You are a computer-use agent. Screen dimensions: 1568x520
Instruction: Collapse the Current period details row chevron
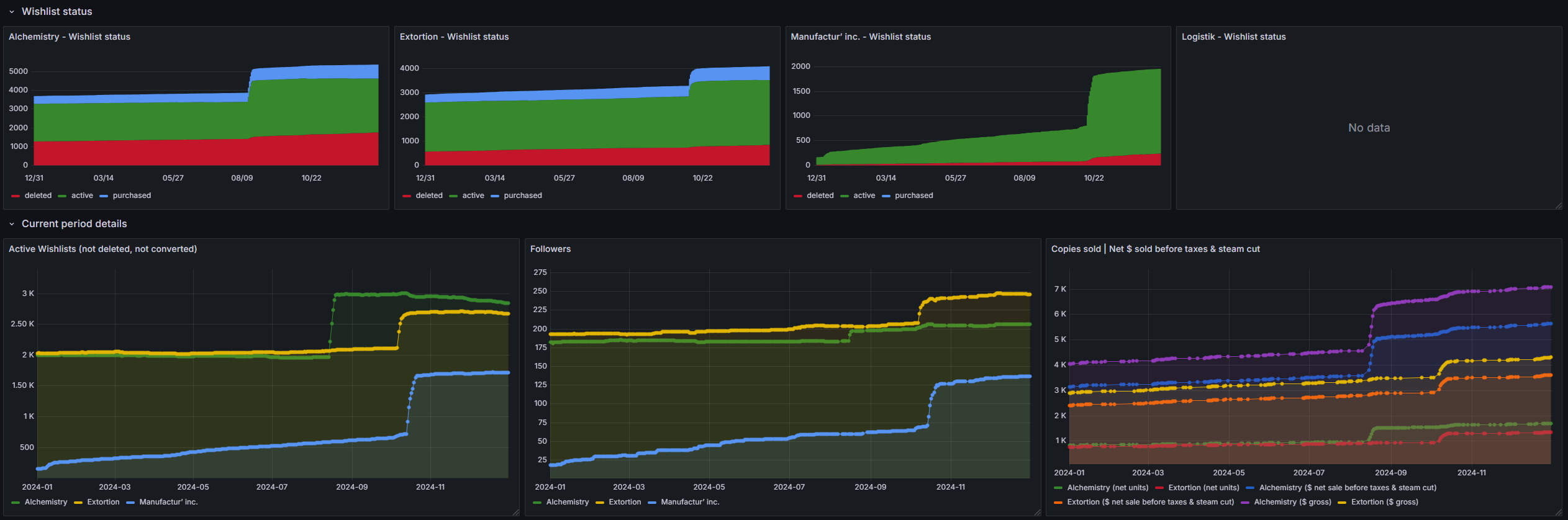11,224
